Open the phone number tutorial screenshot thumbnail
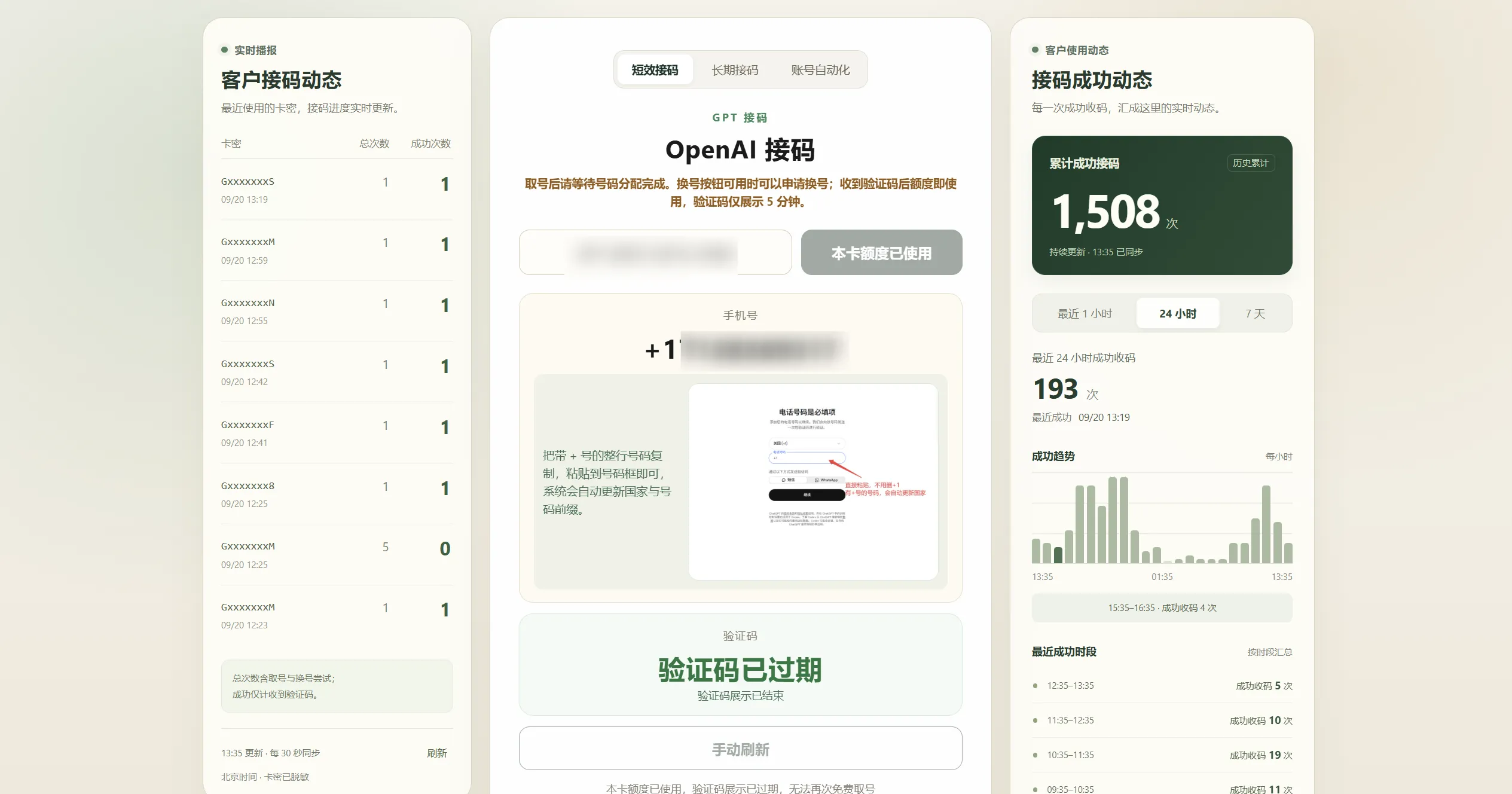 pyautogui.click(x=813, y=481)
